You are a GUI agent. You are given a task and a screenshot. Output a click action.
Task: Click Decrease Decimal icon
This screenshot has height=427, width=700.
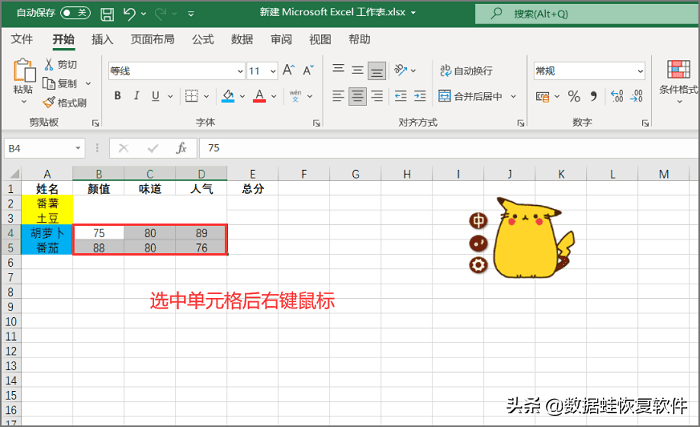tap(636, 96)
